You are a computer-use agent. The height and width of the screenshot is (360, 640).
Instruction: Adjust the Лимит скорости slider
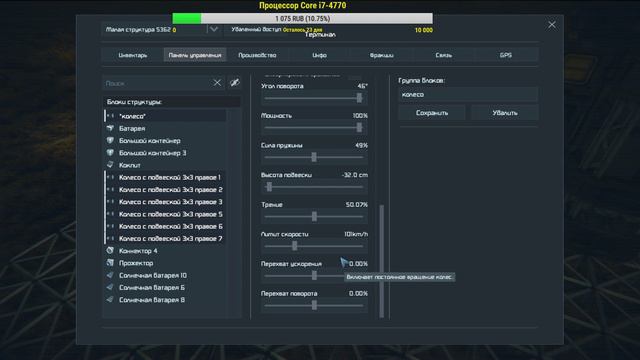click(314, 246)
